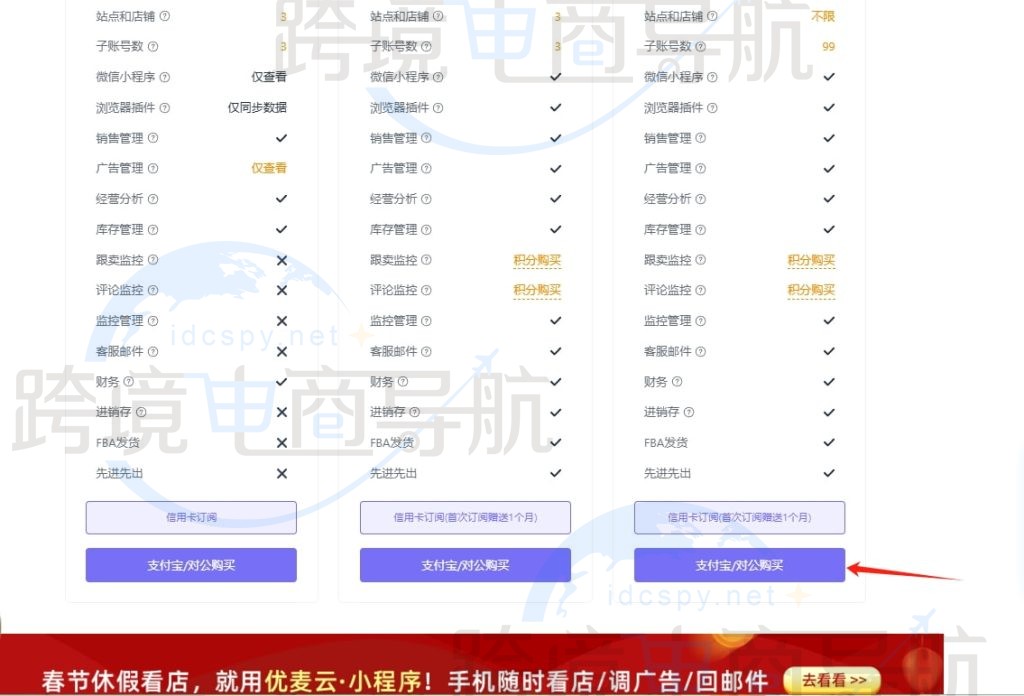Click 信用卡订阅 button in first plan
1024x696 pixels.
pos(190,517)
